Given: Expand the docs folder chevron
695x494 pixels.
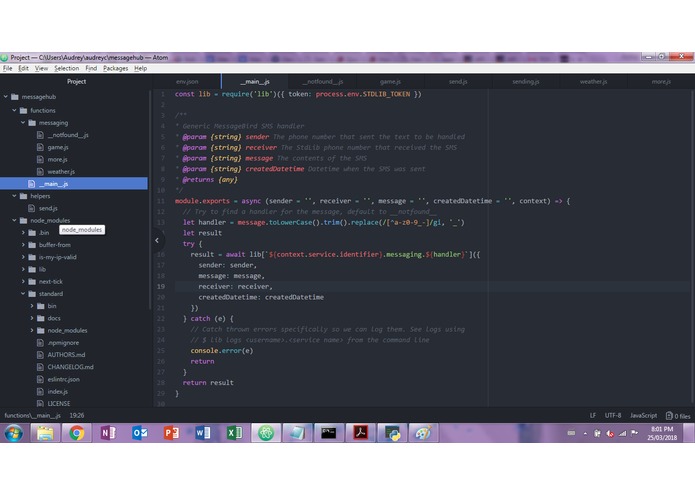Looking at the screenshot, I should click(x=32, y=318).
